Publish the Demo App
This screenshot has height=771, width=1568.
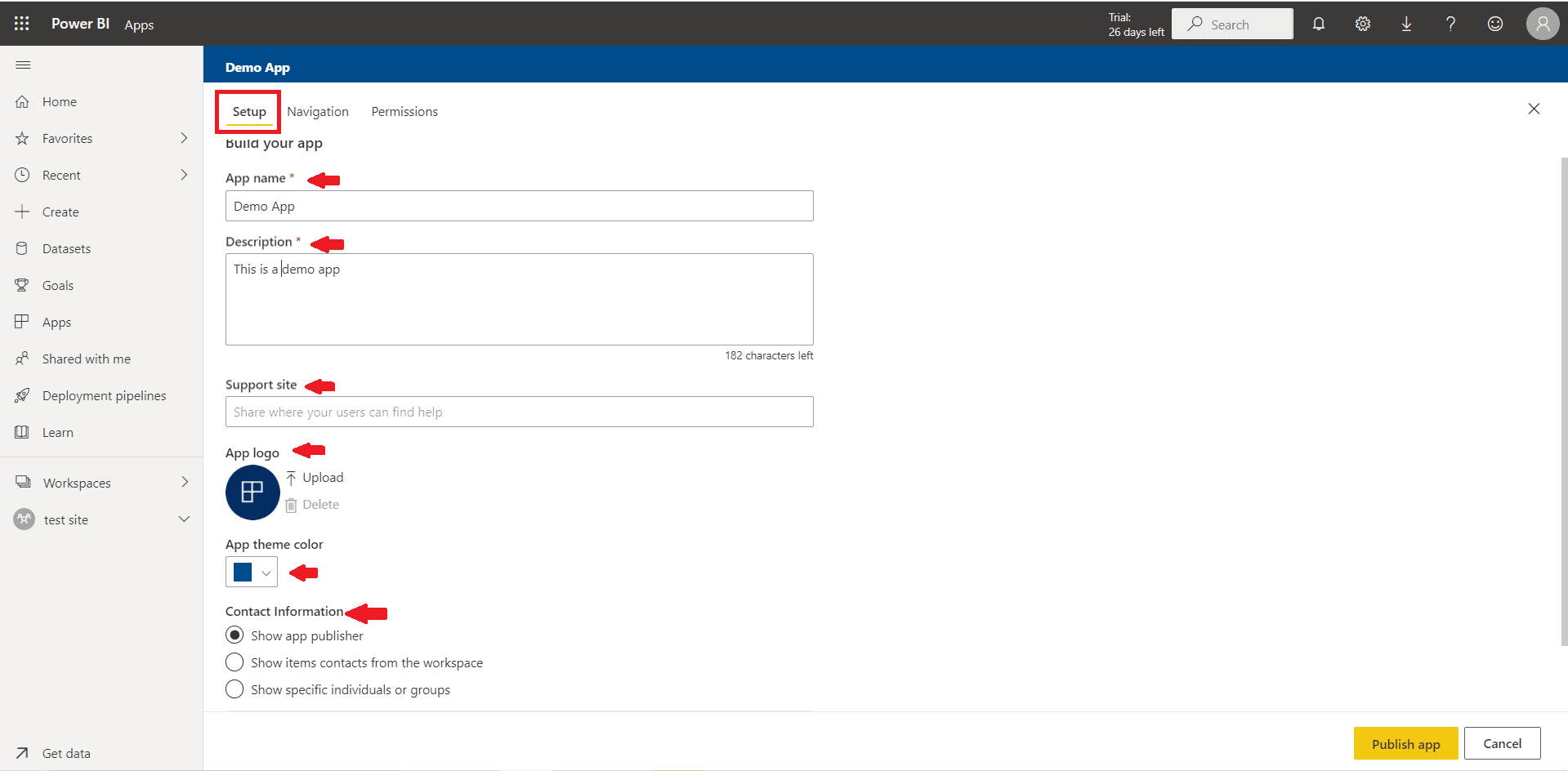coord(1405,743)
